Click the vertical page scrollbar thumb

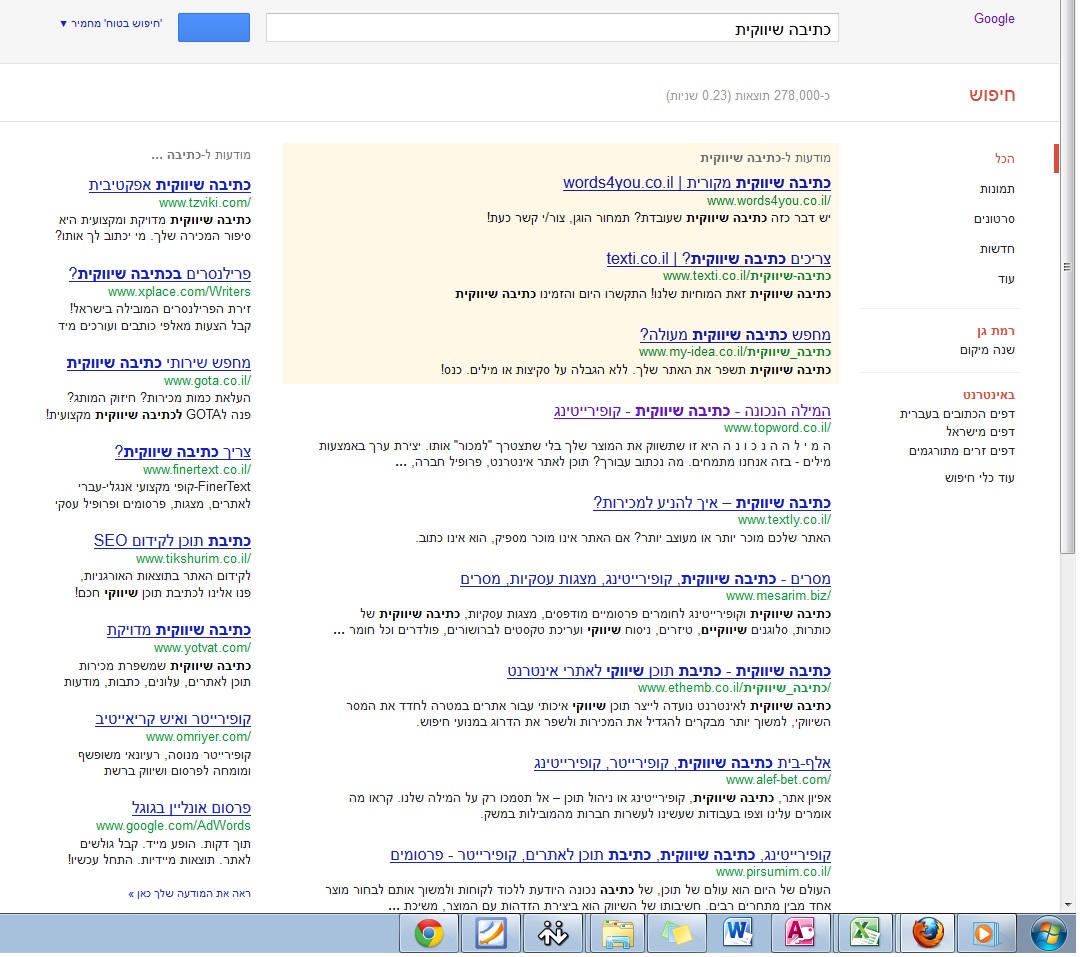pos(1068,276)
